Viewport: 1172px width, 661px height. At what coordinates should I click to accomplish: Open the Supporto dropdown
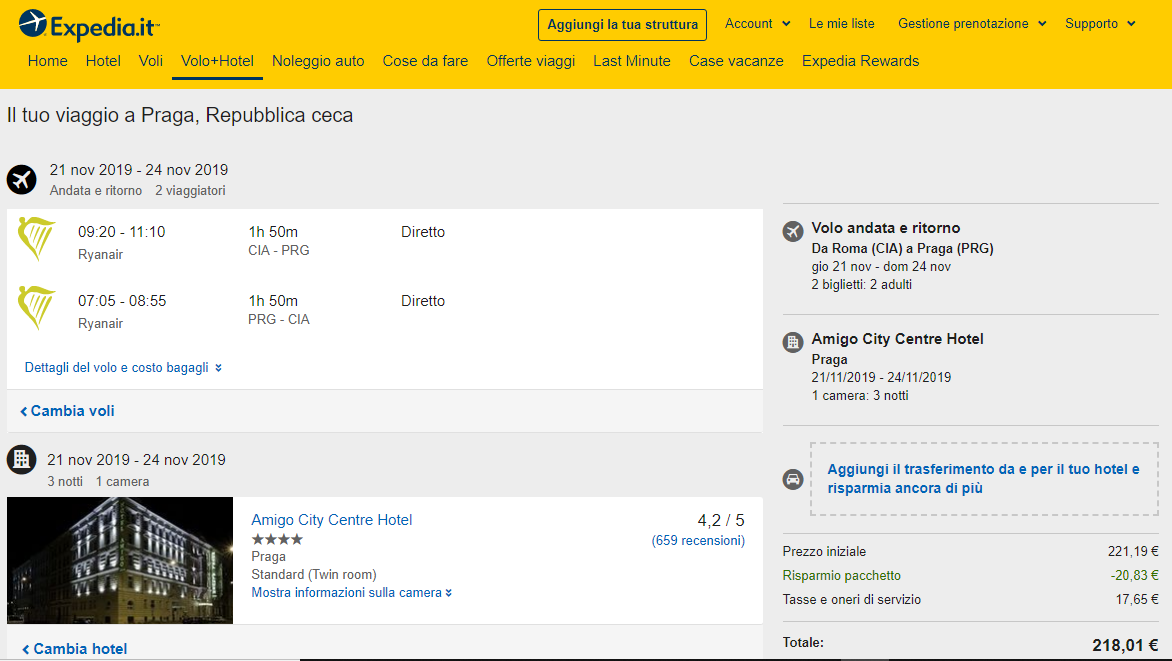[1100, 24]
